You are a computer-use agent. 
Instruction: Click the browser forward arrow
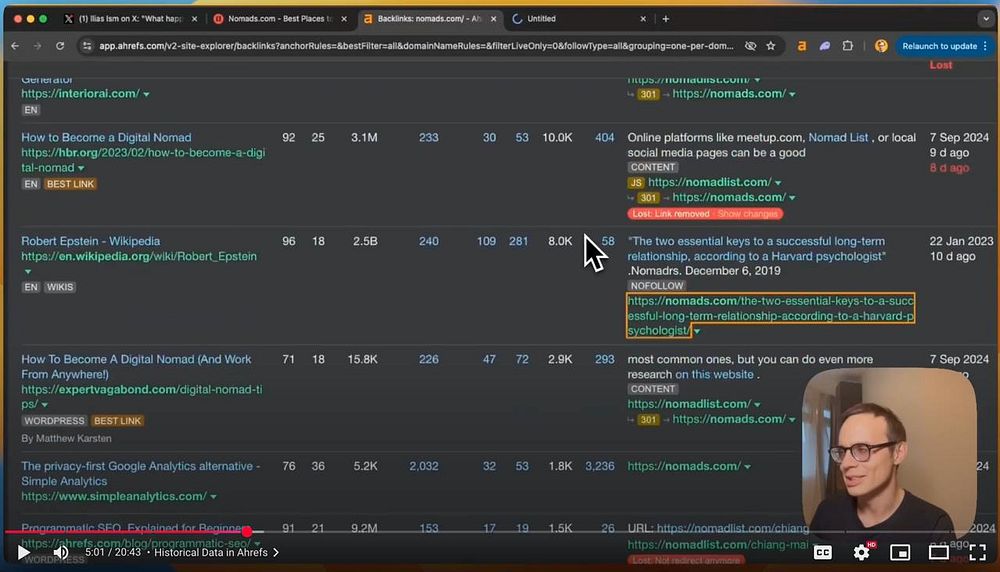click(38, 46)
